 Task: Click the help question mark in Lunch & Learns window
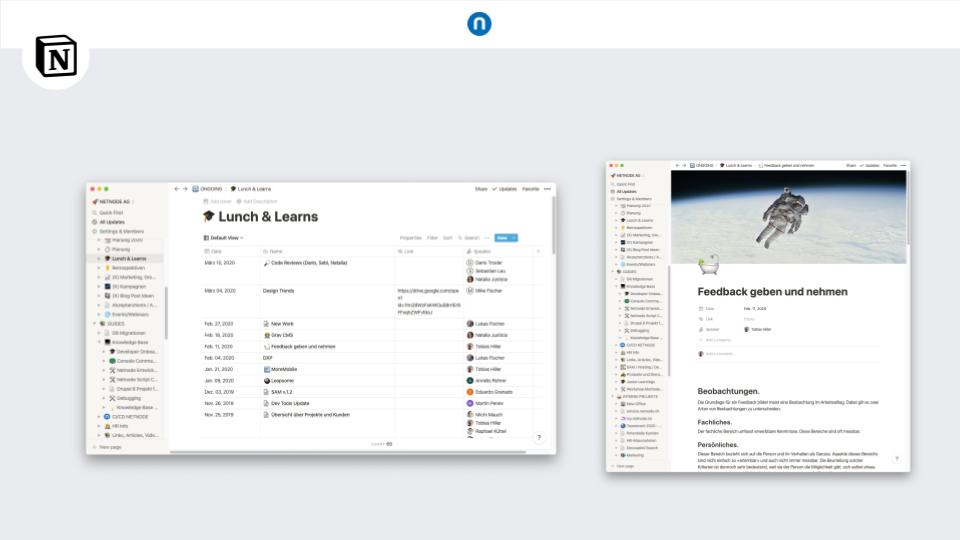click(x=539, y=438)
